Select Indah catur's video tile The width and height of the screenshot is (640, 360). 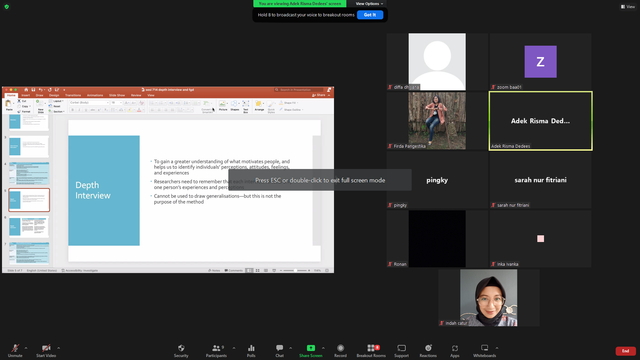click(489, 298)
